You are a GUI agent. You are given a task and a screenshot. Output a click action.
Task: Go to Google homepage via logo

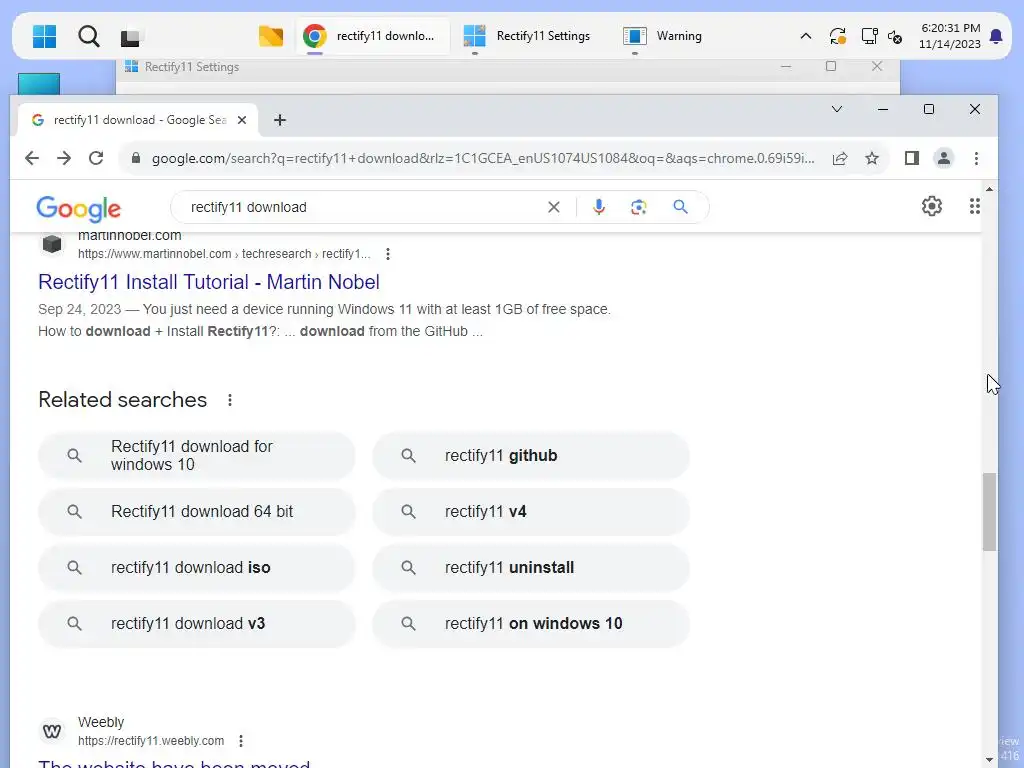point(78,208)
